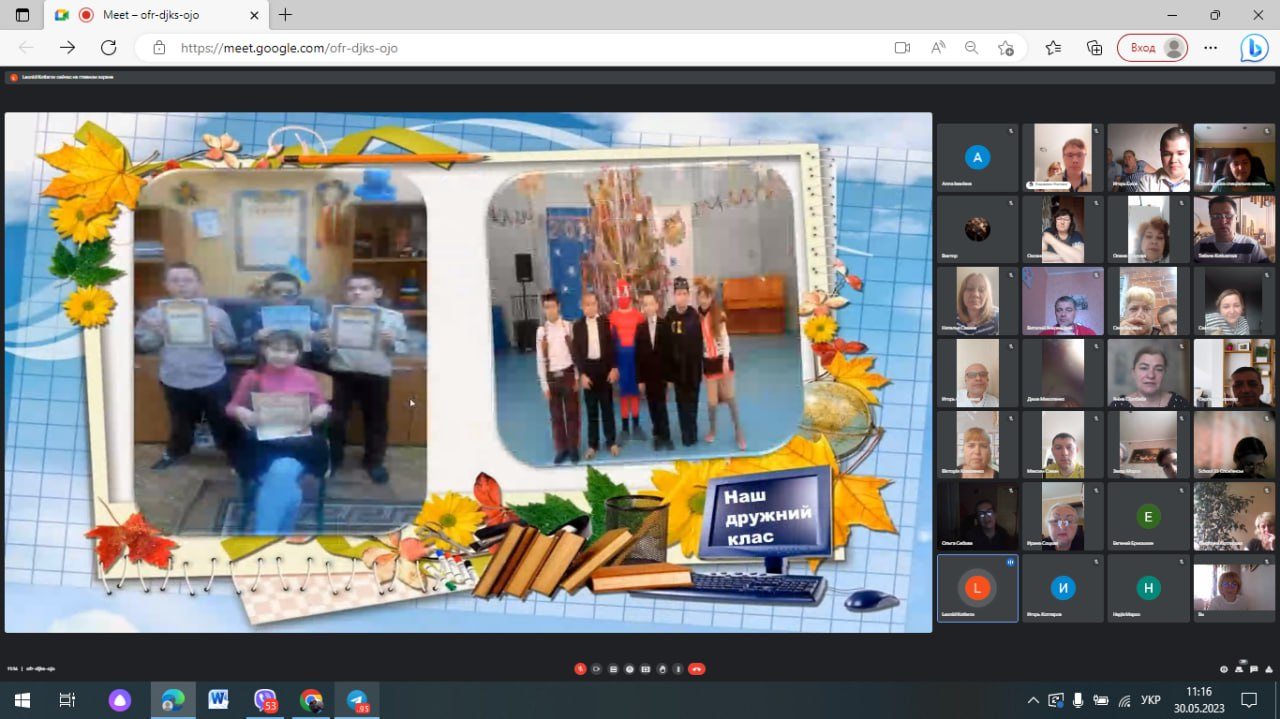Open the Meet more options menu
The image size is (1280, 719).
pos(678,669)
